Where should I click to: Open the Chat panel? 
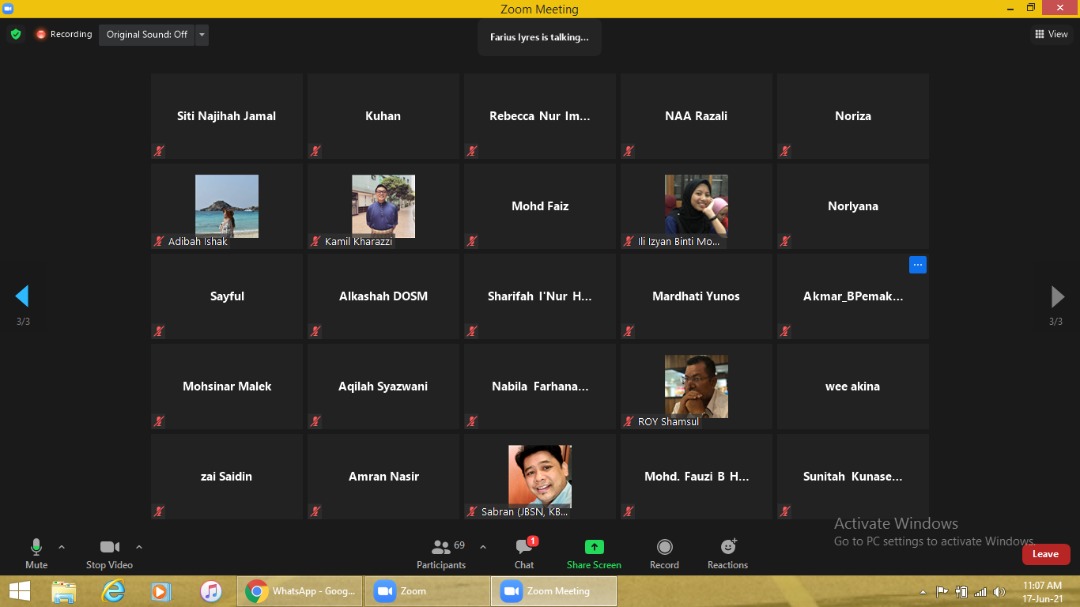tap(524, 552)
